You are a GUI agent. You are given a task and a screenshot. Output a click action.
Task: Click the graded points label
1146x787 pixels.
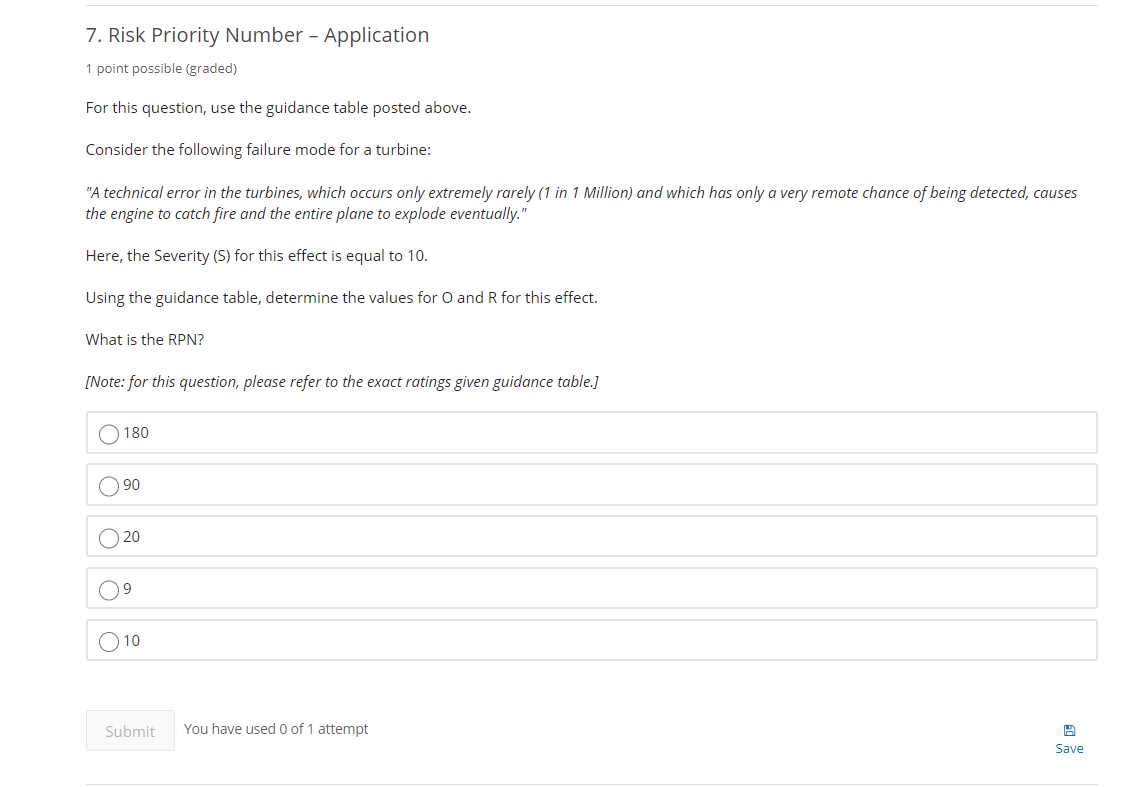click(161, 68)
